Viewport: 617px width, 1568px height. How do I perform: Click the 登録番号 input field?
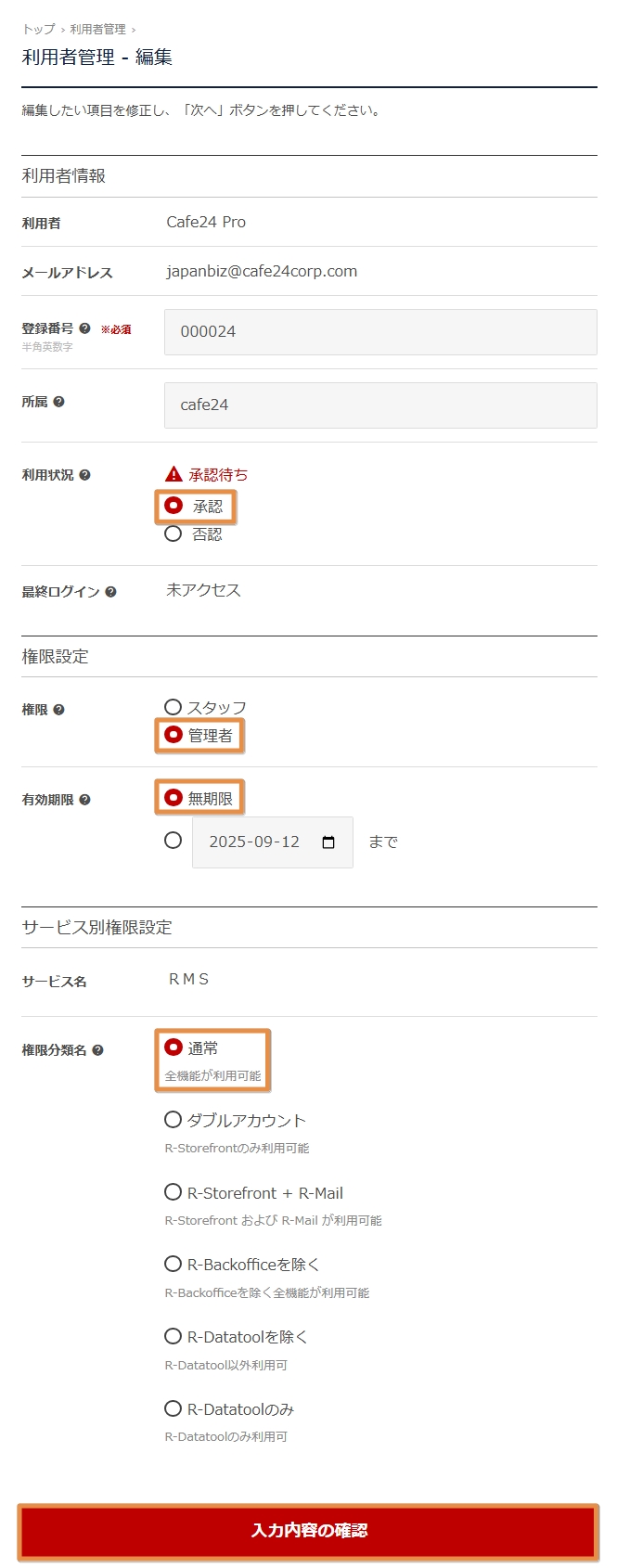[x=380, y=332]
